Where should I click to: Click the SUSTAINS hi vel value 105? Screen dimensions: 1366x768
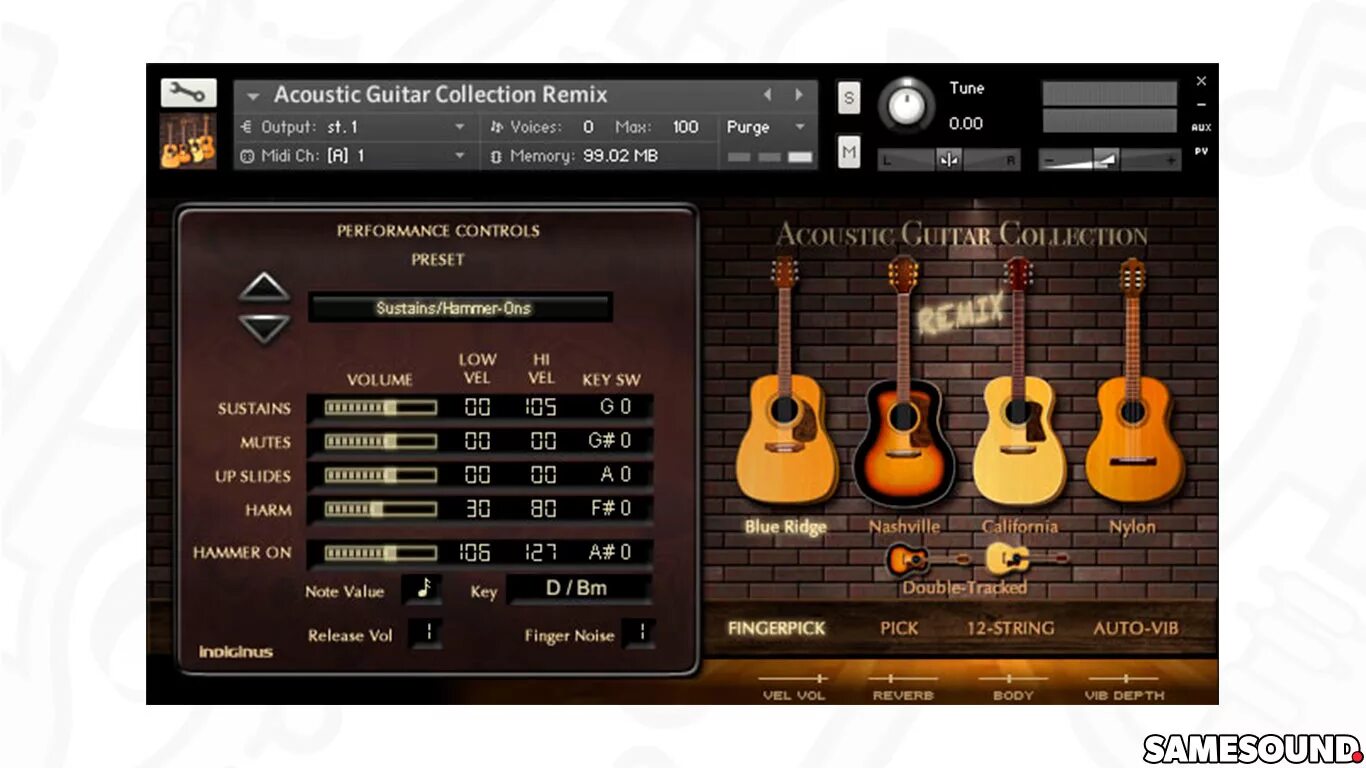tap(542, 407)
